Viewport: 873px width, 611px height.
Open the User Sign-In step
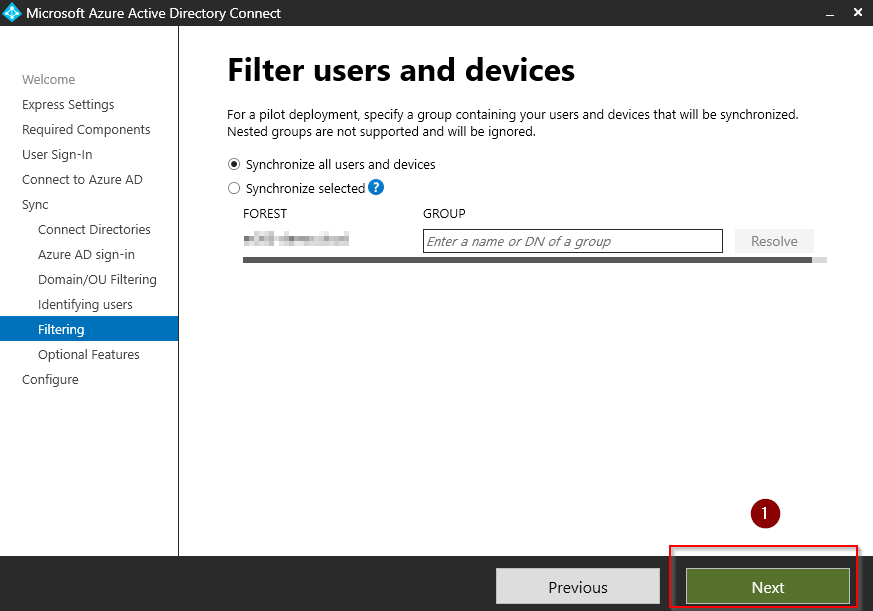57,155
